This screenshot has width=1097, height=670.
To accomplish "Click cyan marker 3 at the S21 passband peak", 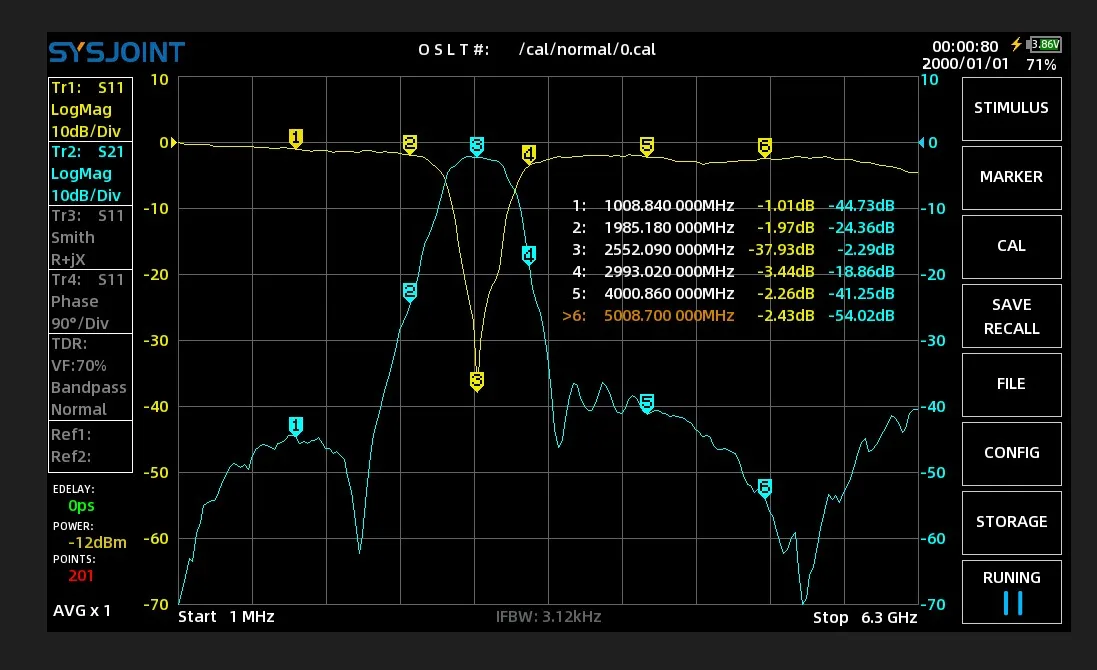I will pyautogui.click(x=477, y=146).
